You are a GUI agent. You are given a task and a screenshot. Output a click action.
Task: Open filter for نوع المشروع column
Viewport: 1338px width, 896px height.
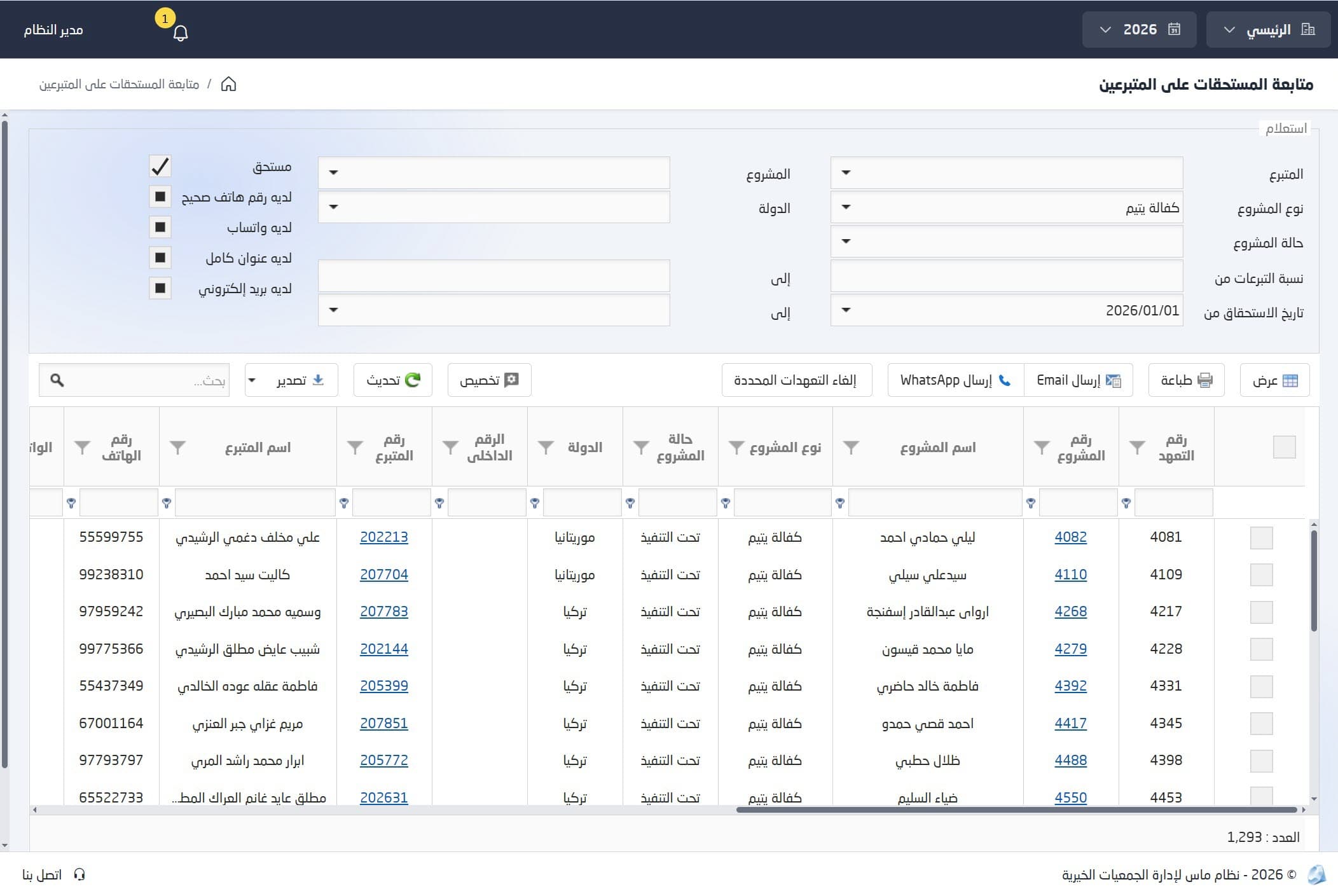pos(736,448)
